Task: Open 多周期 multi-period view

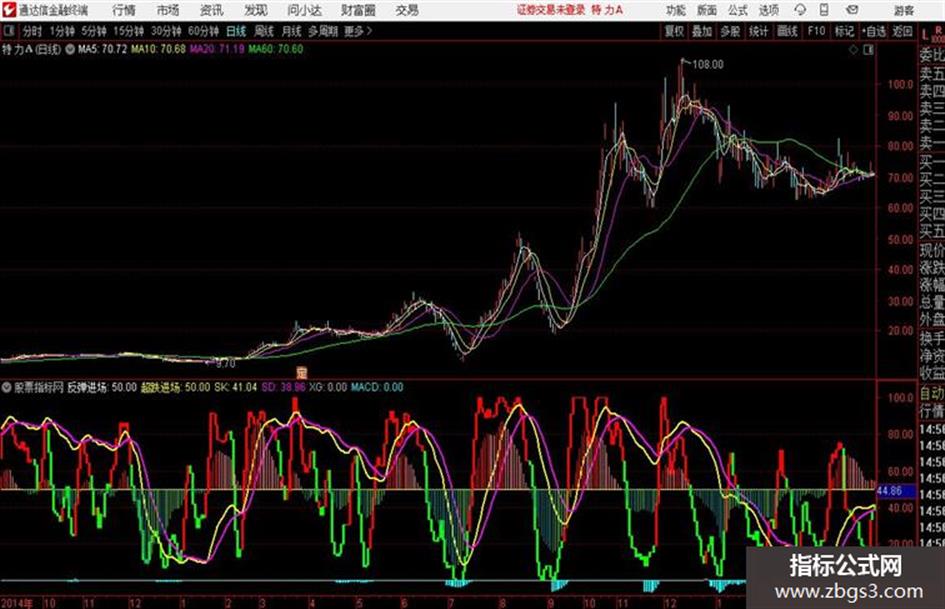Action: click(323, 31)
